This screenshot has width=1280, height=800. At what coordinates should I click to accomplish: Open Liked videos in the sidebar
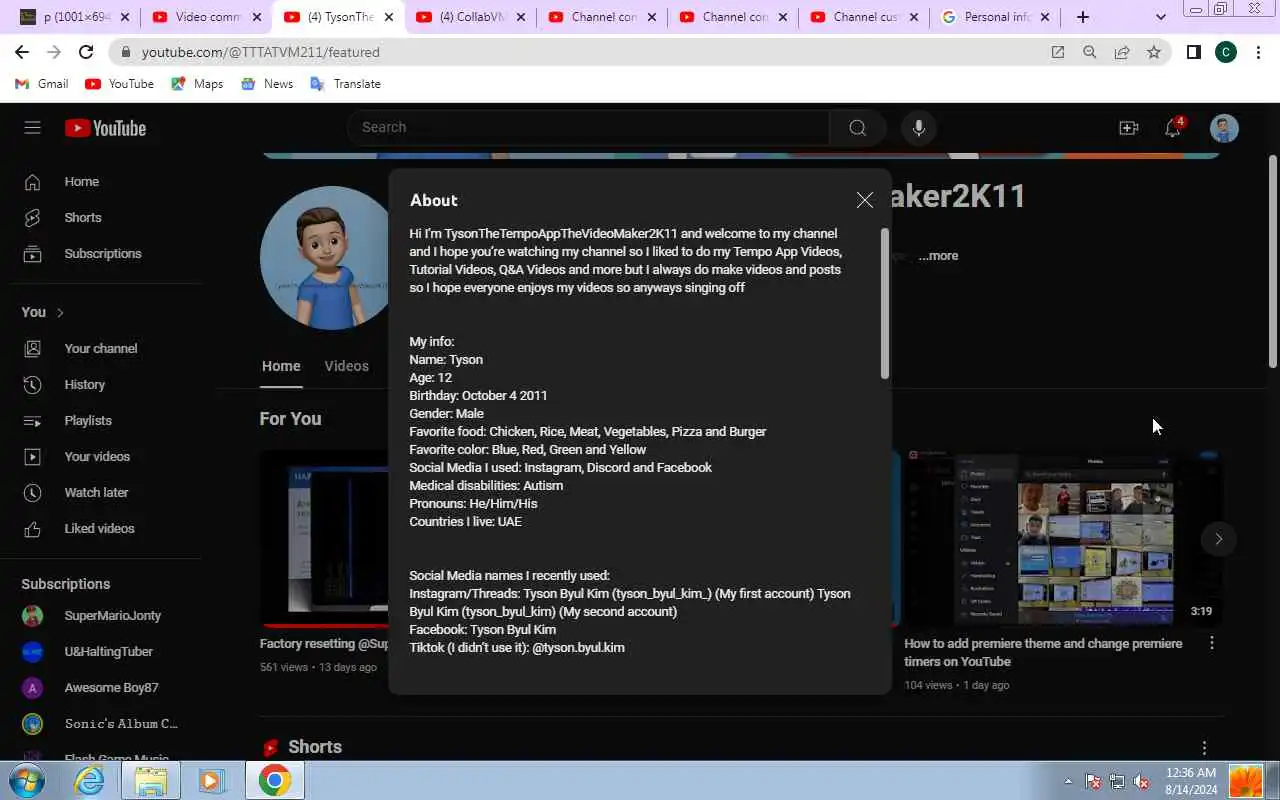pyautogui.click(x=100, y=529)
